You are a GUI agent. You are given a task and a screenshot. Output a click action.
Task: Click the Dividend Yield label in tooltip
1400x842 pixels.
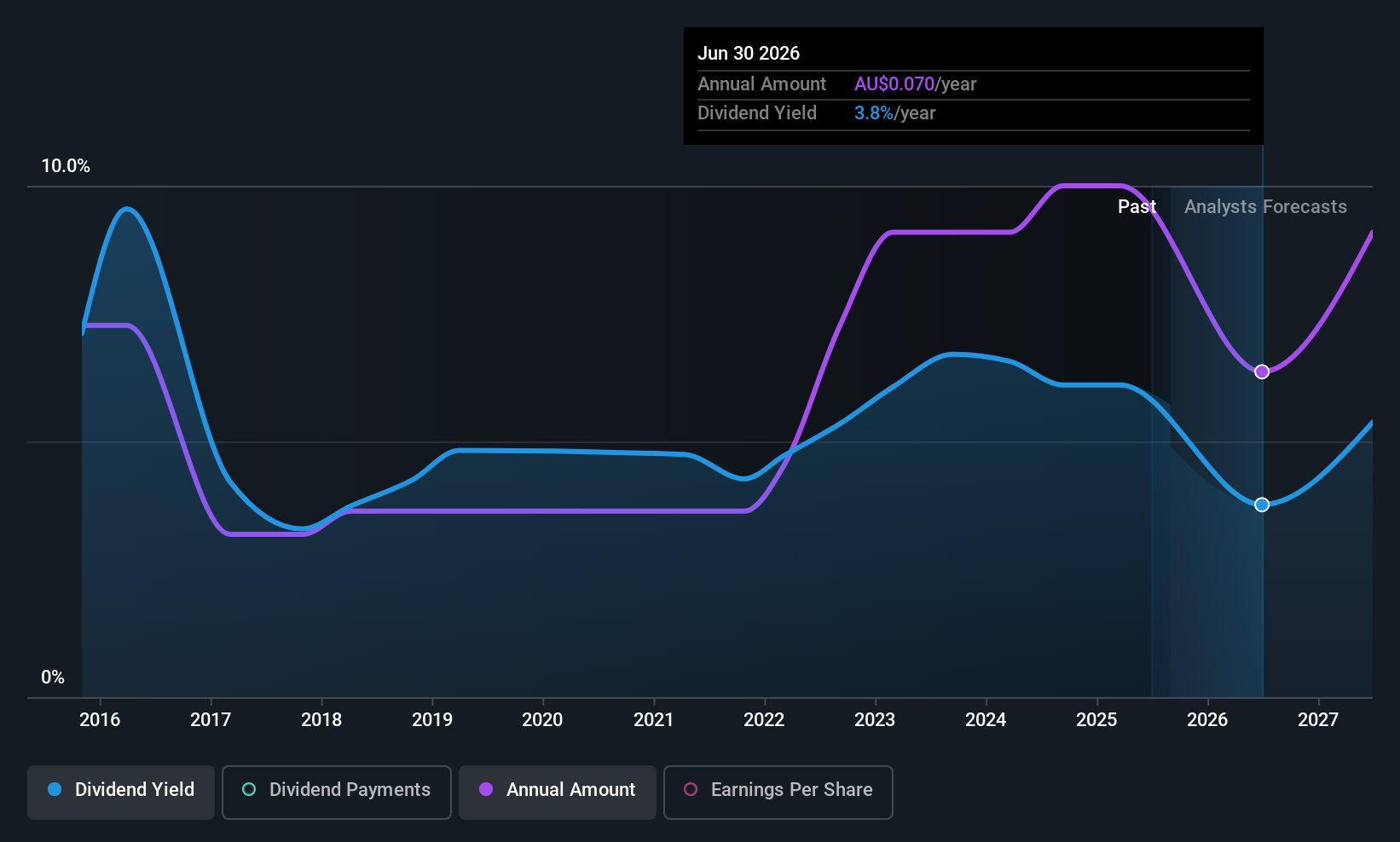tap(757, 113)
